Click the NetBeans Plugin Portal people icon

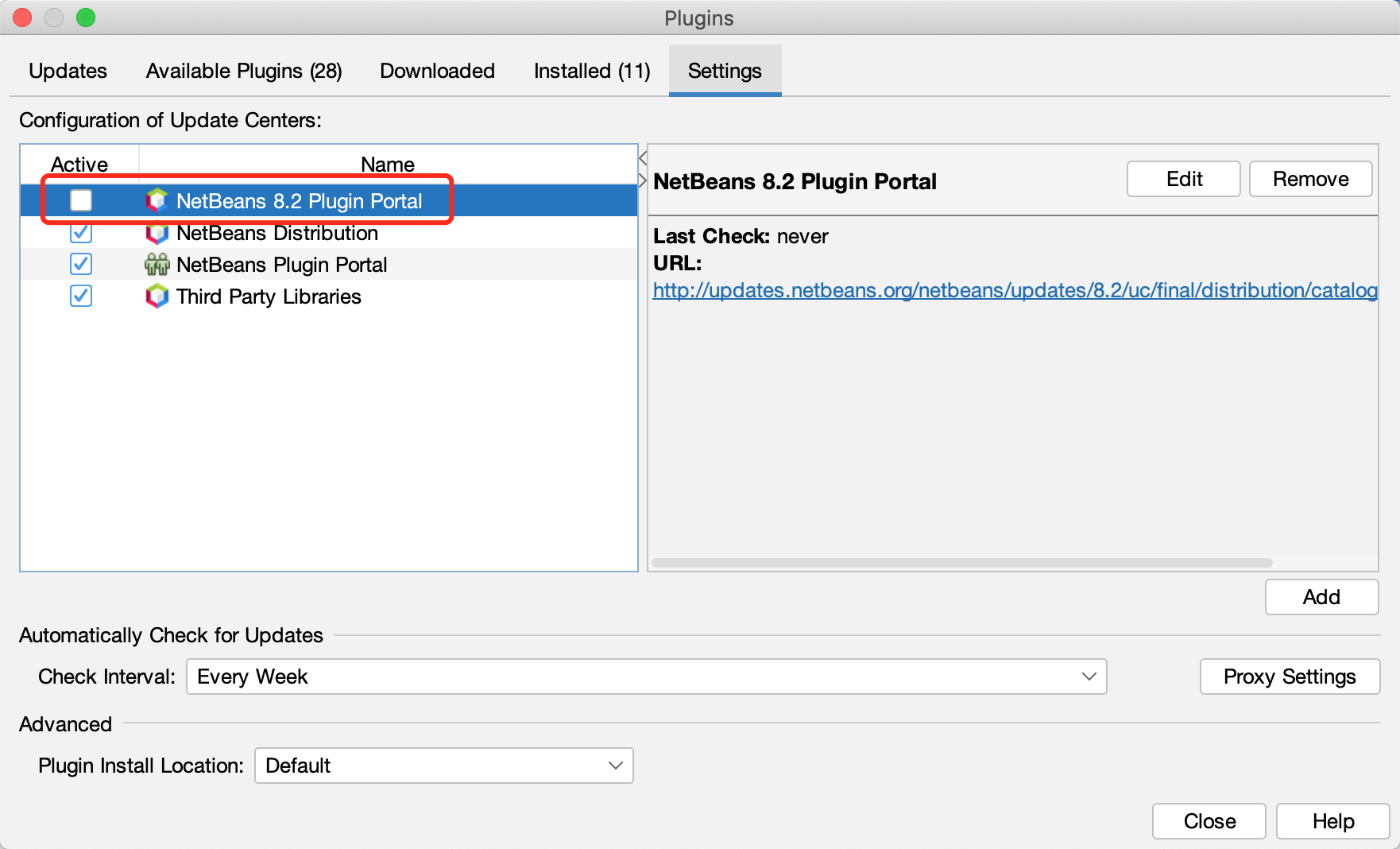coord(157,264)
